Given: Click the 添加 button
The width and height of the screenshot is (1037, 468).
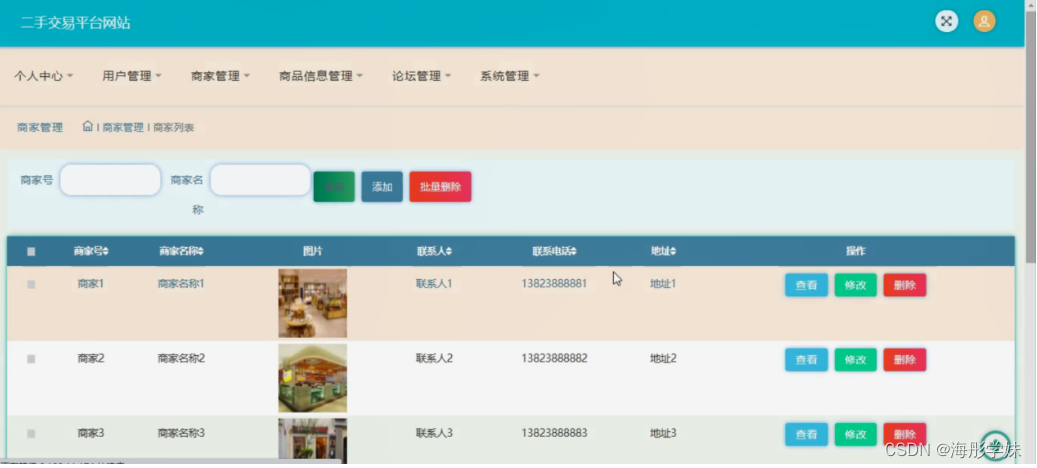Looking at the screenshot, I should (x=382, y=187).
